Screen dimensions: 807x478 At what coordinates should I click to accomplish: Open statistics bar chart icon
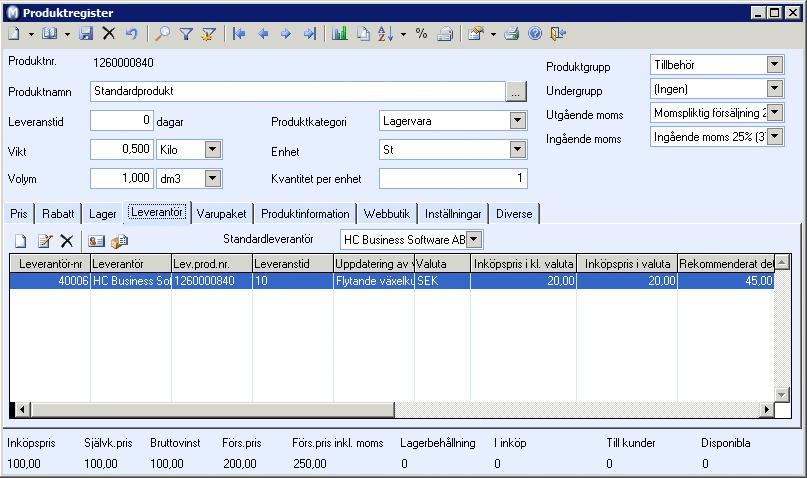(x=340, y=34)
